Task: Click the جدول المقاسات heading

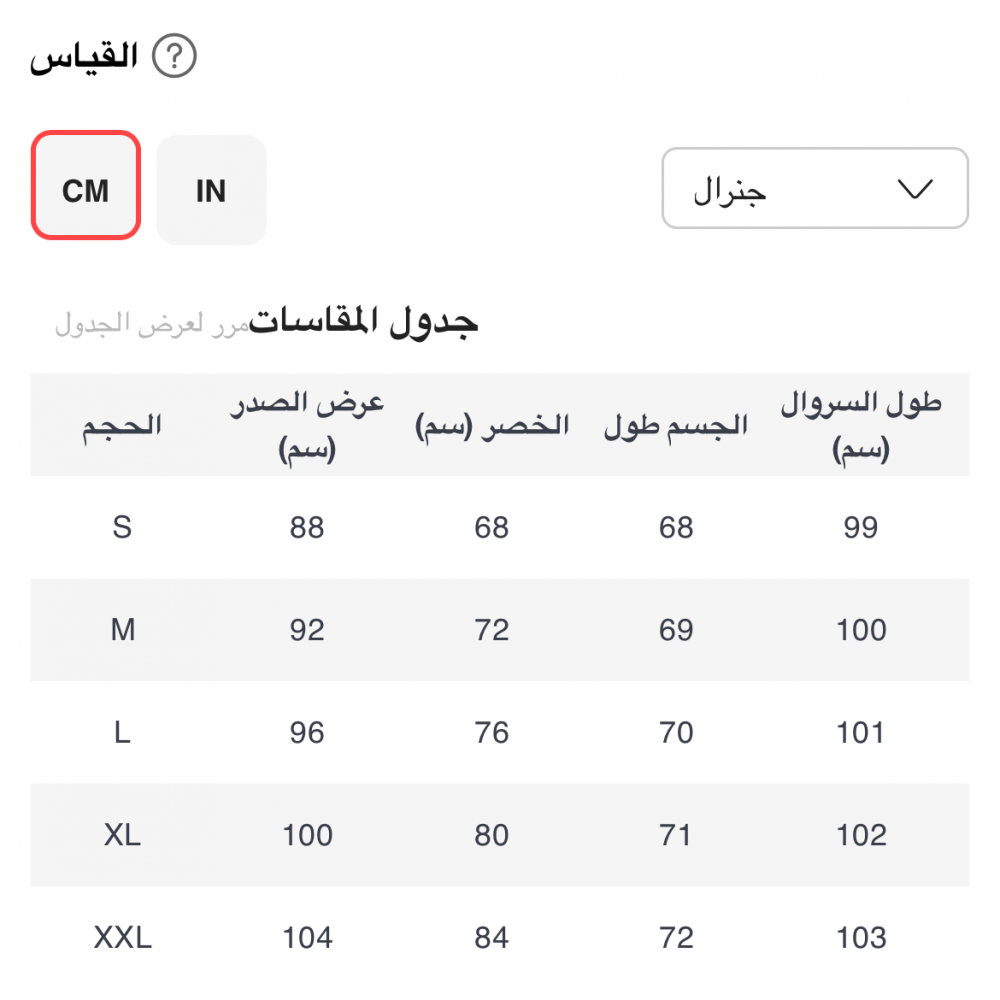Action: pos(364,322)
